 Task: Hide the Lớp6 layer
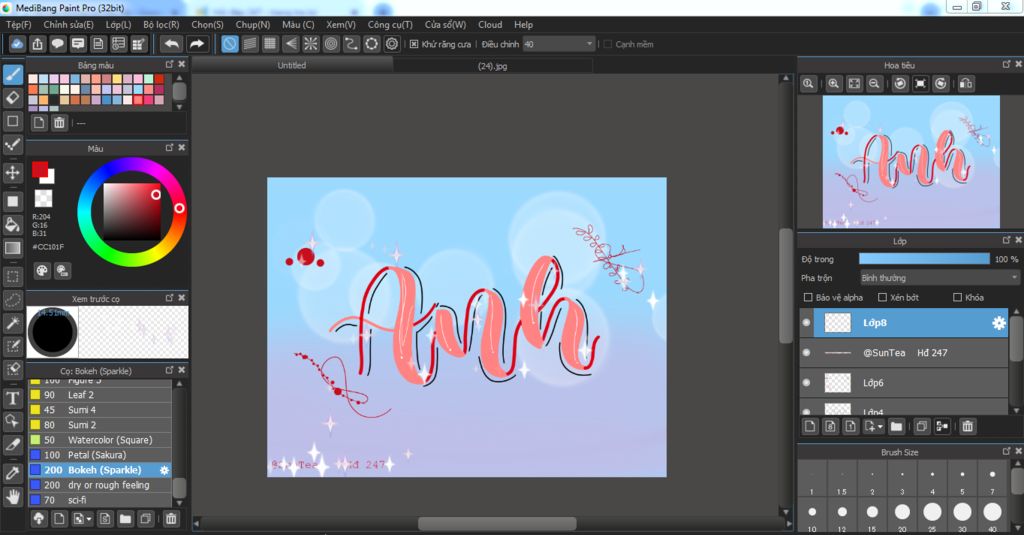[807, 383]
